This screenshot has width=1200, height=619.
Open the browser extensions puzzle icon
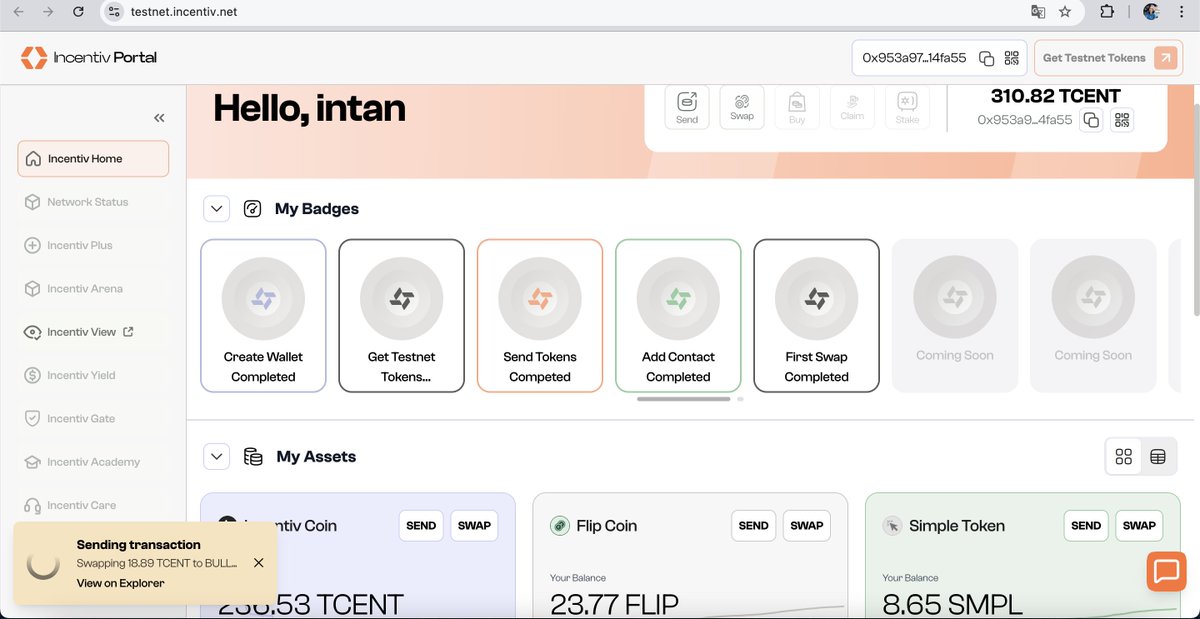[1107, 12]
